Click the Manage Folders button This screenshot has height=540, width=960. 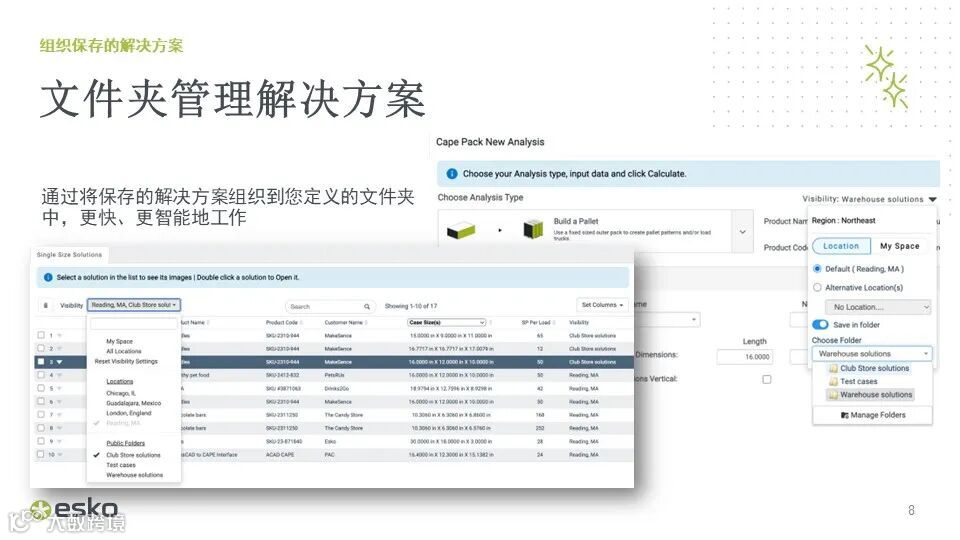click(x=873, y=415)
